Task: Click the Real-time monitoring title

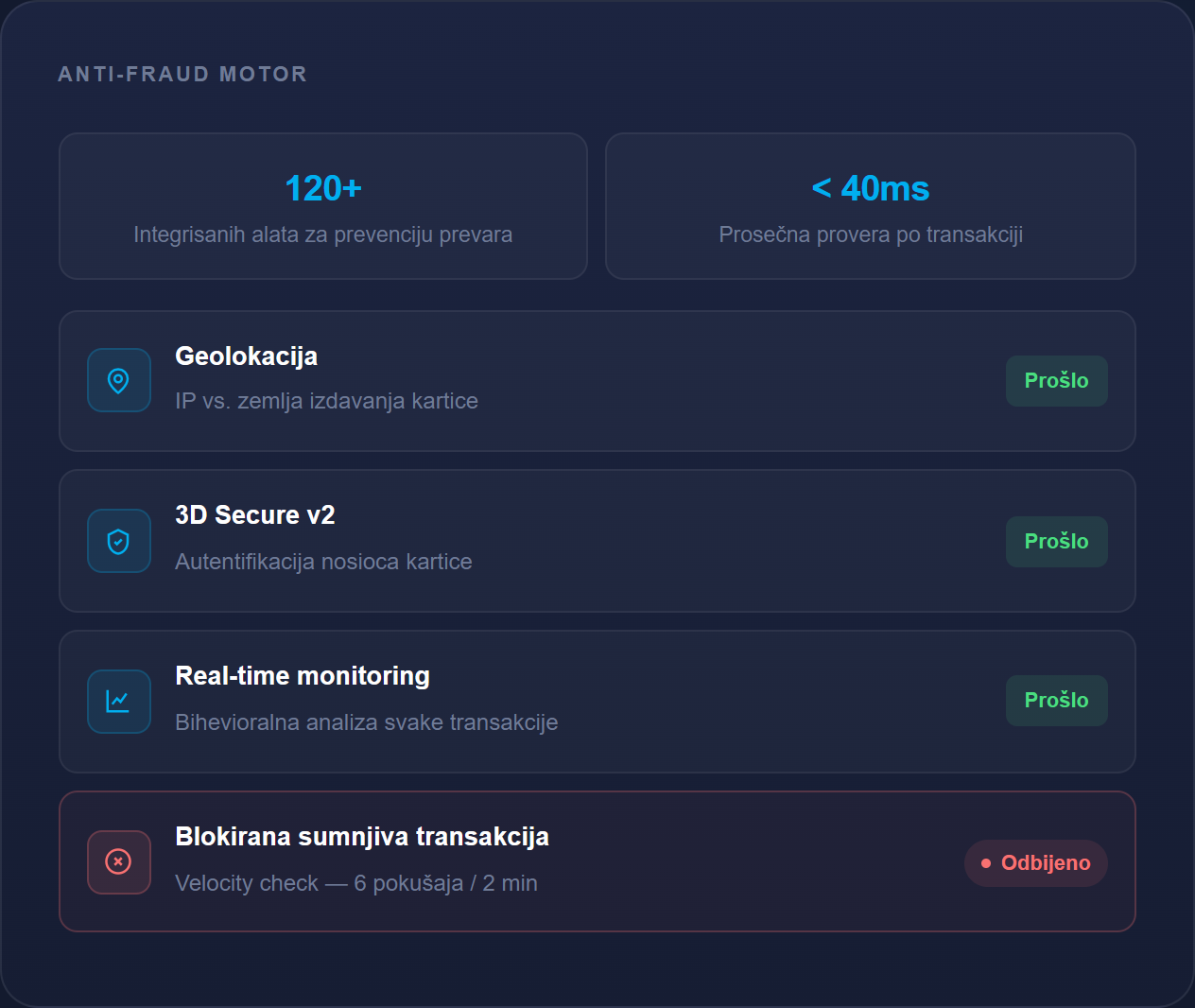Action: pos(303,676)
